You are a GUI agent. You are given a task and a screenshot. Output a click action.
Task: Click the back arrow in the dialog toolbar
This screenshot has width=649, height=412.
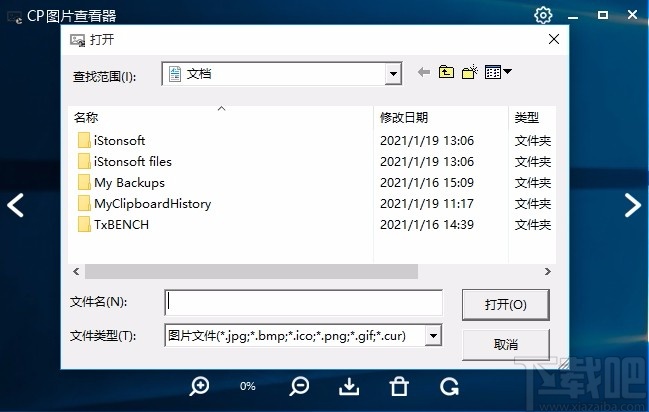(x=423, y=72)
